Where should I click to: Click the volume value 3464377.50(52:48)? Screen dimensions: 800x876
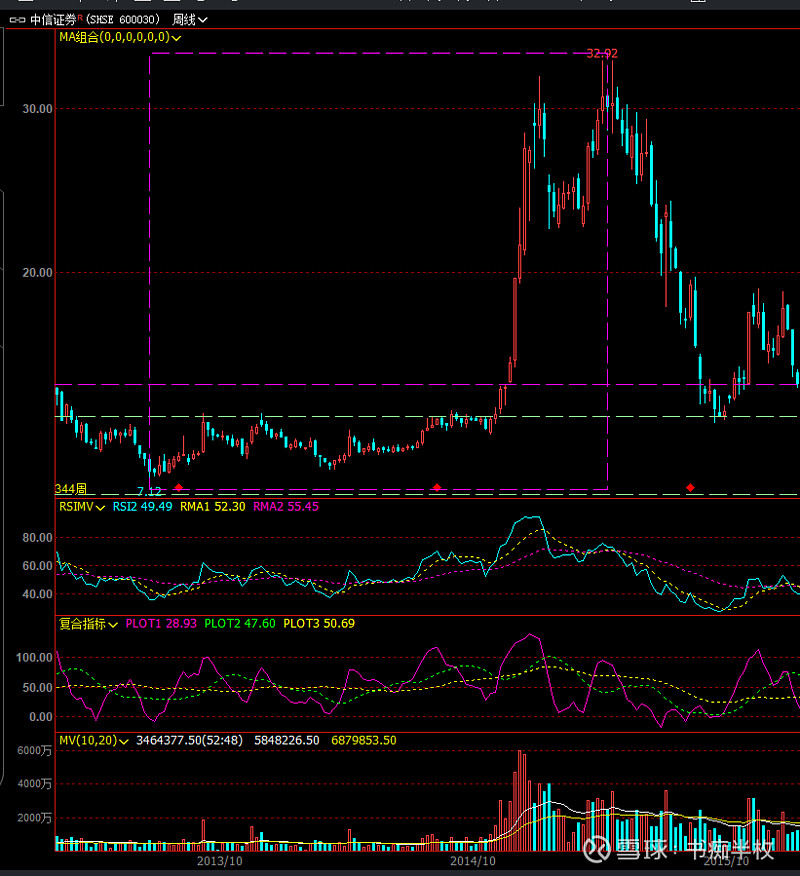click(189, 740)
